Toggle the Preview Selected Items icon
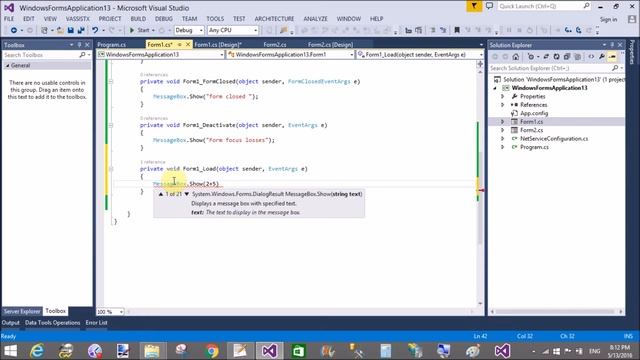Image resolution: width=640 pixels, height=360 pixels. [x=612, y=57]
